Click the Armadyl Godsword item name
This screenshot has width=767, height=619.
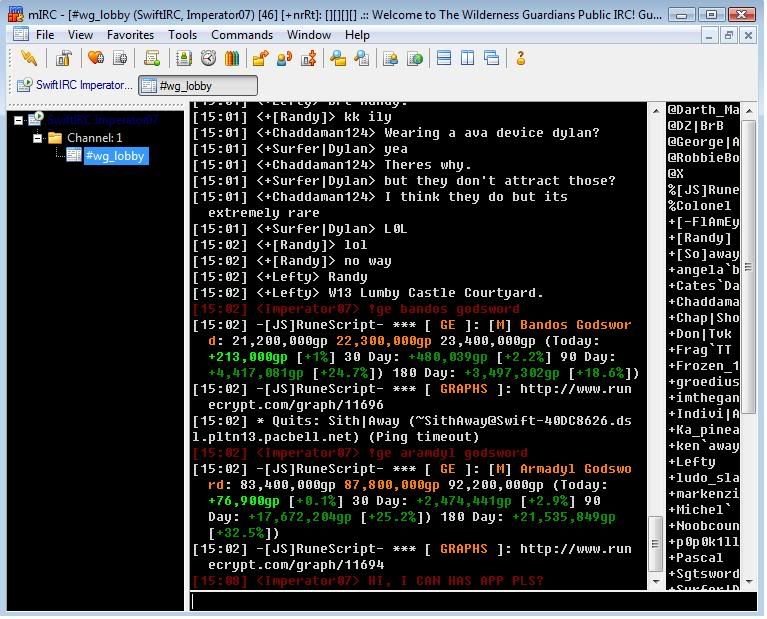click(575, 469)
